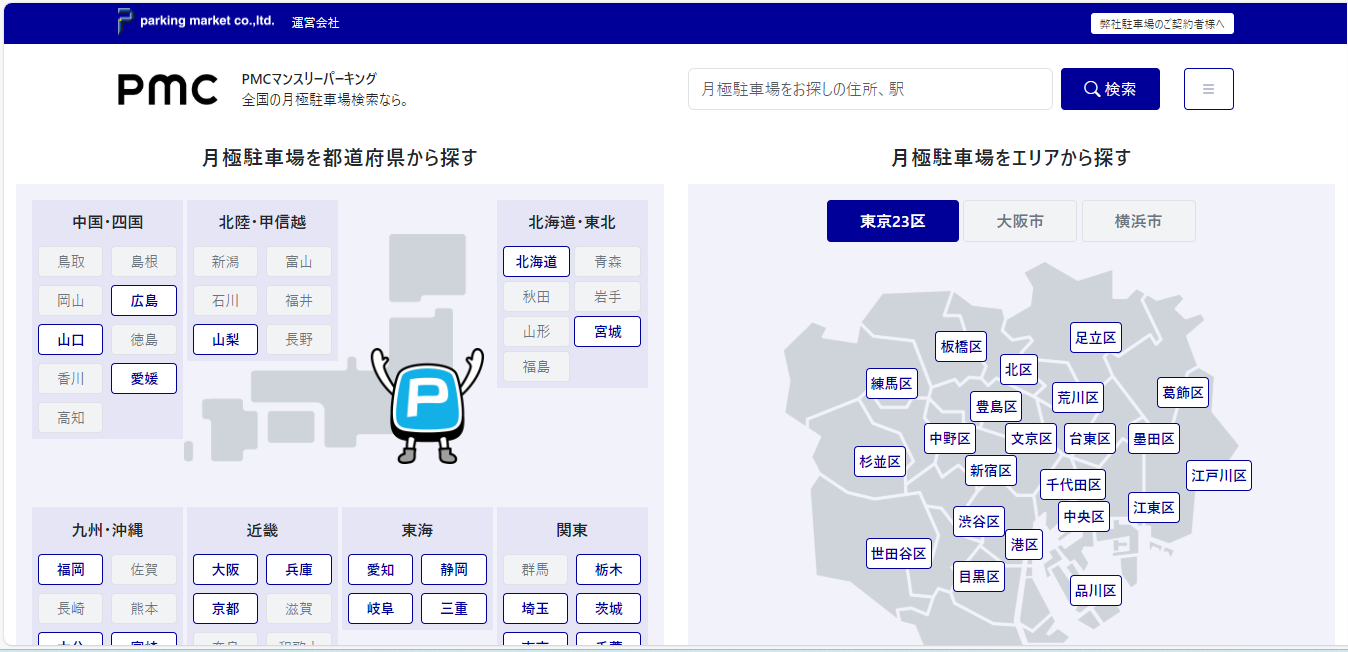Click the parking mascot character

point(427,404)
